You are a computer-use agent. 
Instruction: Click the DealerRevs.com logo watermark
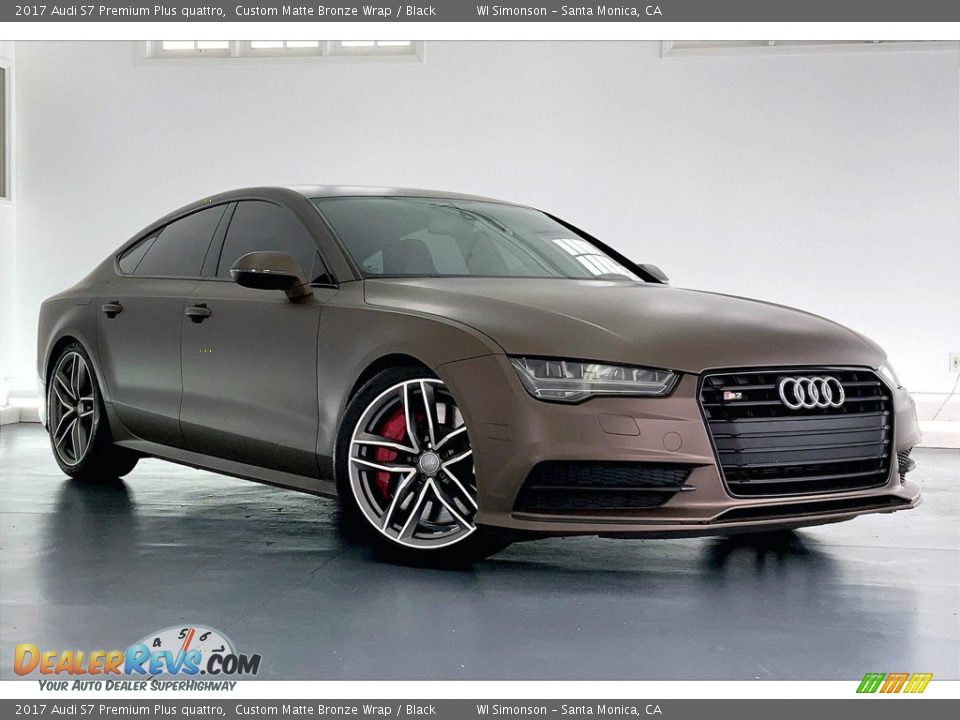click(136, 660)
